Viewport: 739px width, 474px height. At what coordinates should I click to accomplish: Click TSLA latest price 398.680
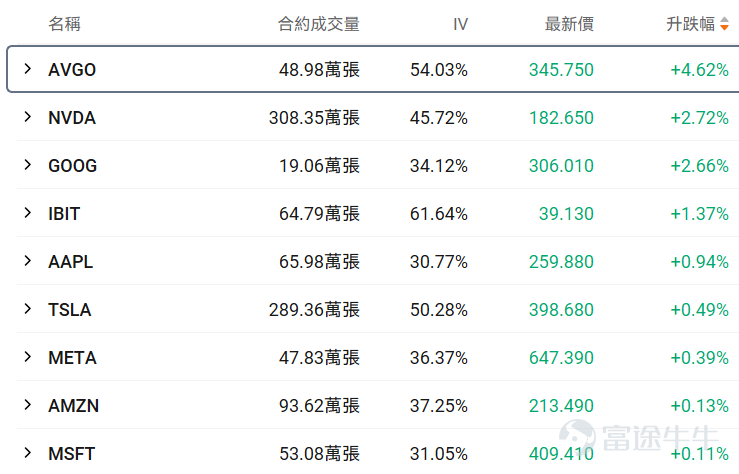click(x=561, y=311)
